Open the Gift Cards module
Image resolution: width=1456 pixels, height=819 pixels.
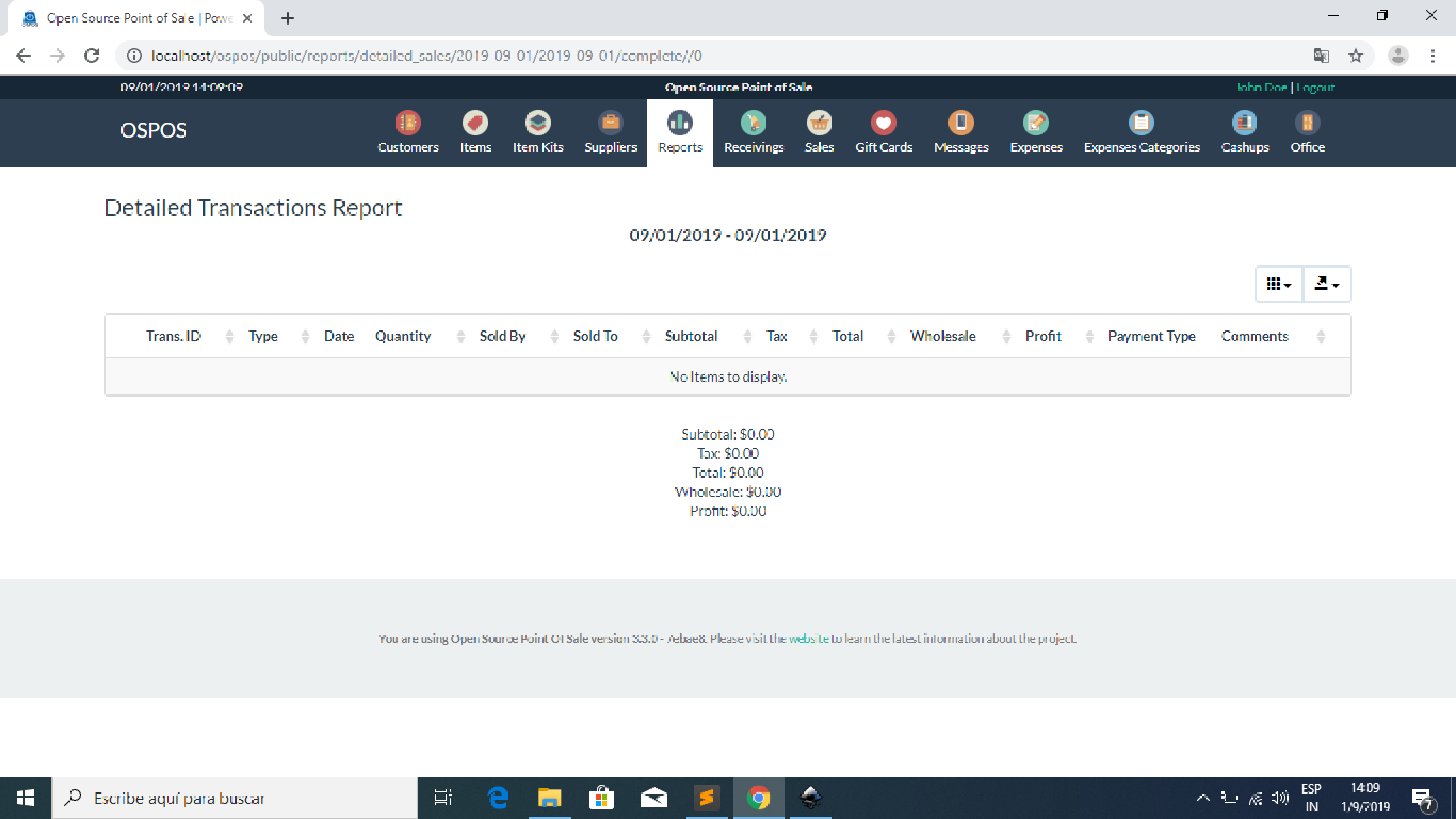[x=884, y=132]
